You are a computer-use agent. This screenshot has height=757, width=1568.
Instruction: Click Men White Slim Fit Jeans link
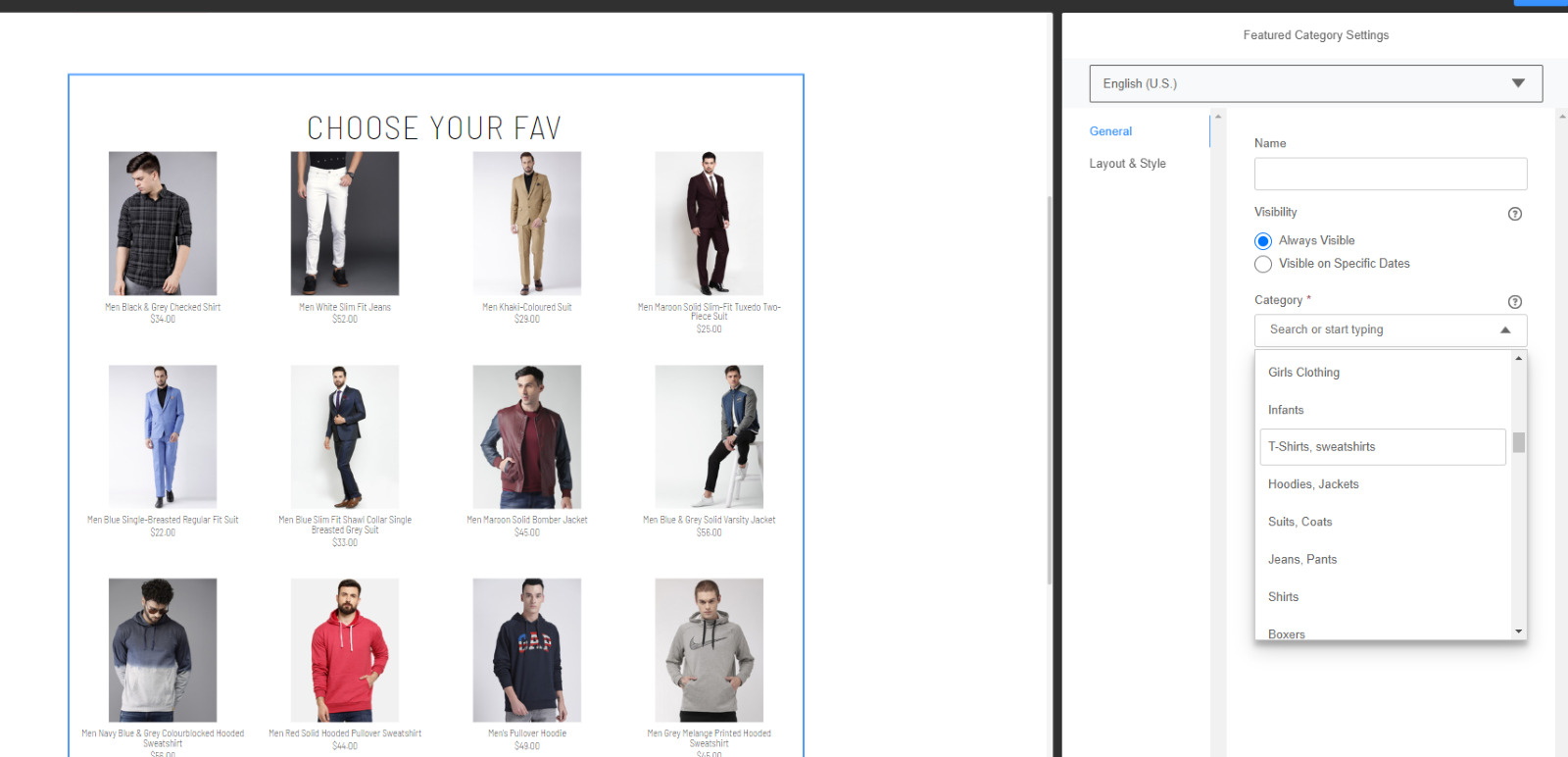point(345,308)
